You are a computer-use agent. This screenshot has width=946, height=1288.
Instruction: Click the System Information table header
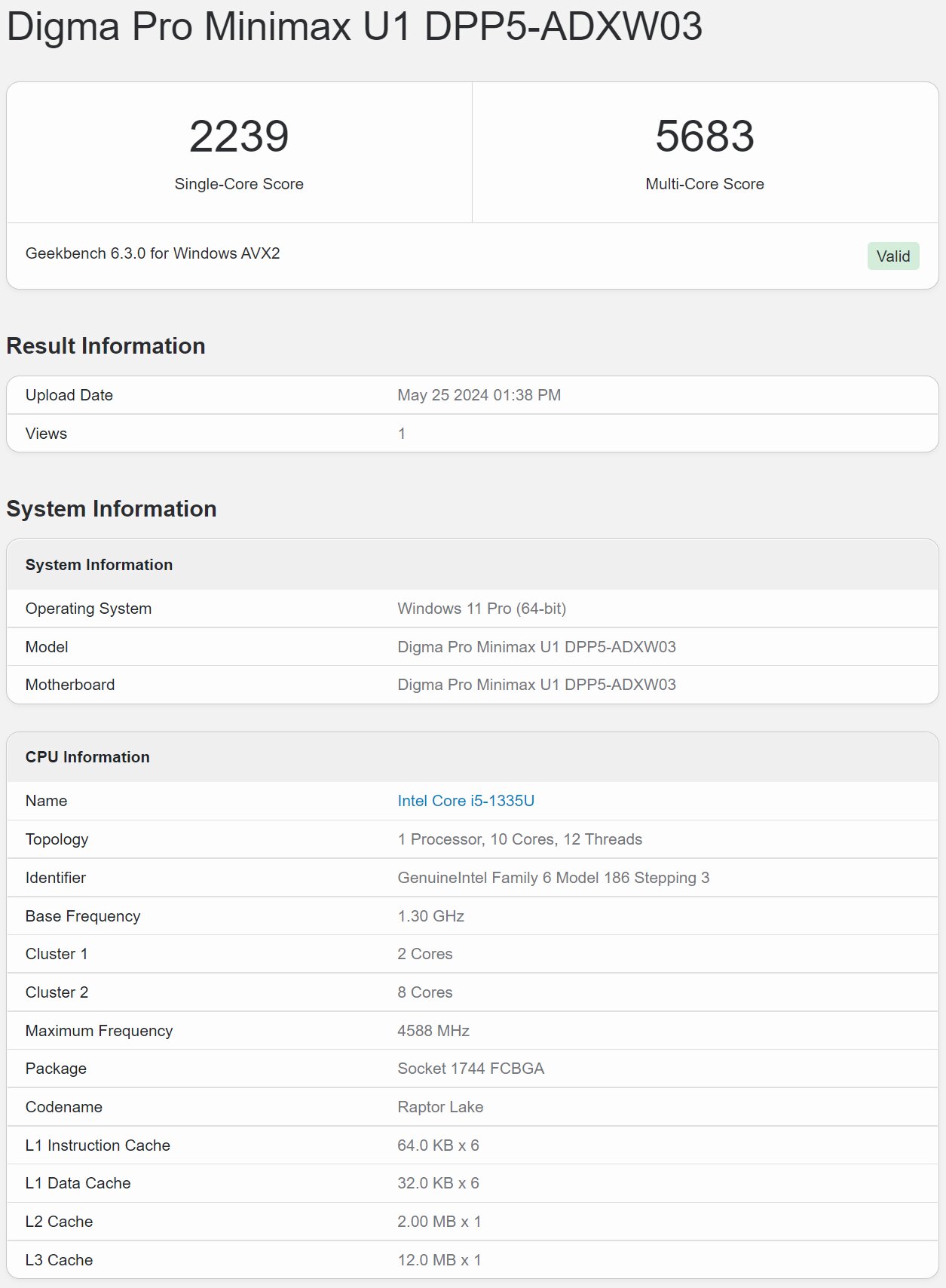pyautogui.click(x=99, y=565)
